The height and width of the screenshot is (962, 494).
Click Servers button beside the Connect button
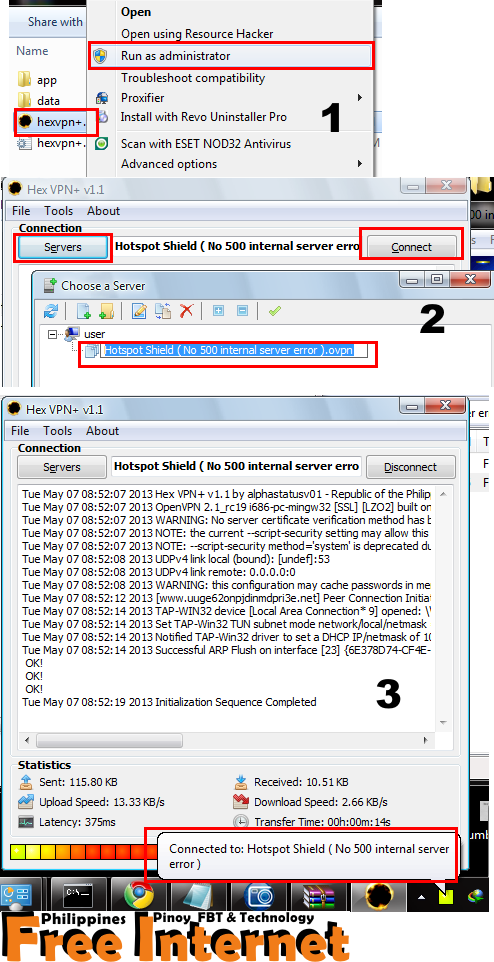tap(62, 247)
